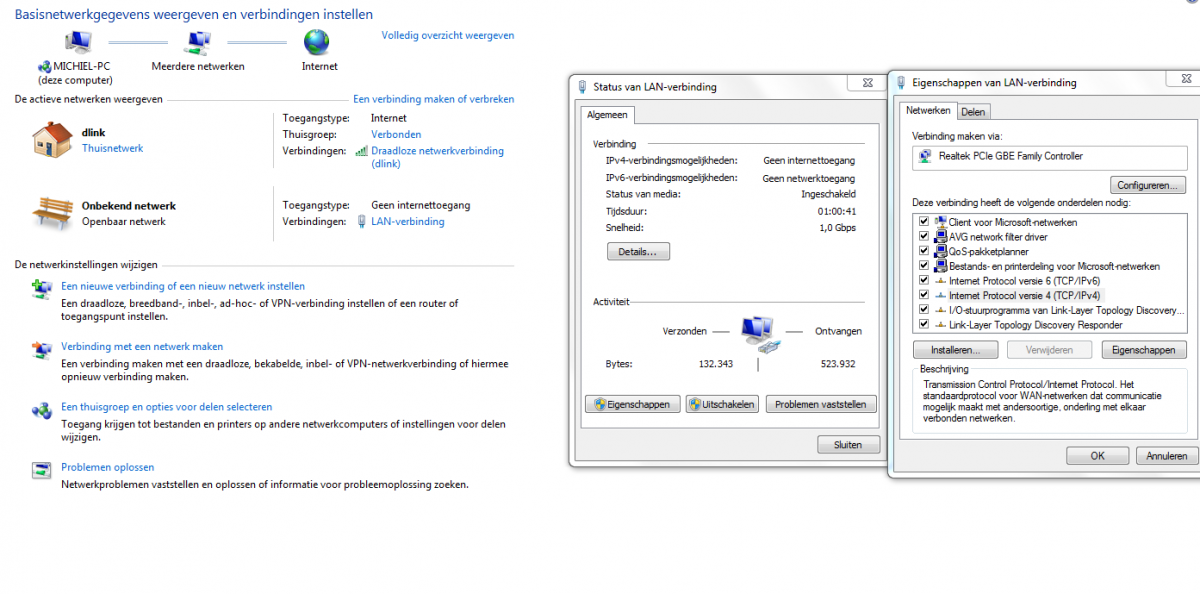Viewport: 1200px width, 594px height.
Task: Click the Internet Protocol versie 6 item icon
Action: 940,281
